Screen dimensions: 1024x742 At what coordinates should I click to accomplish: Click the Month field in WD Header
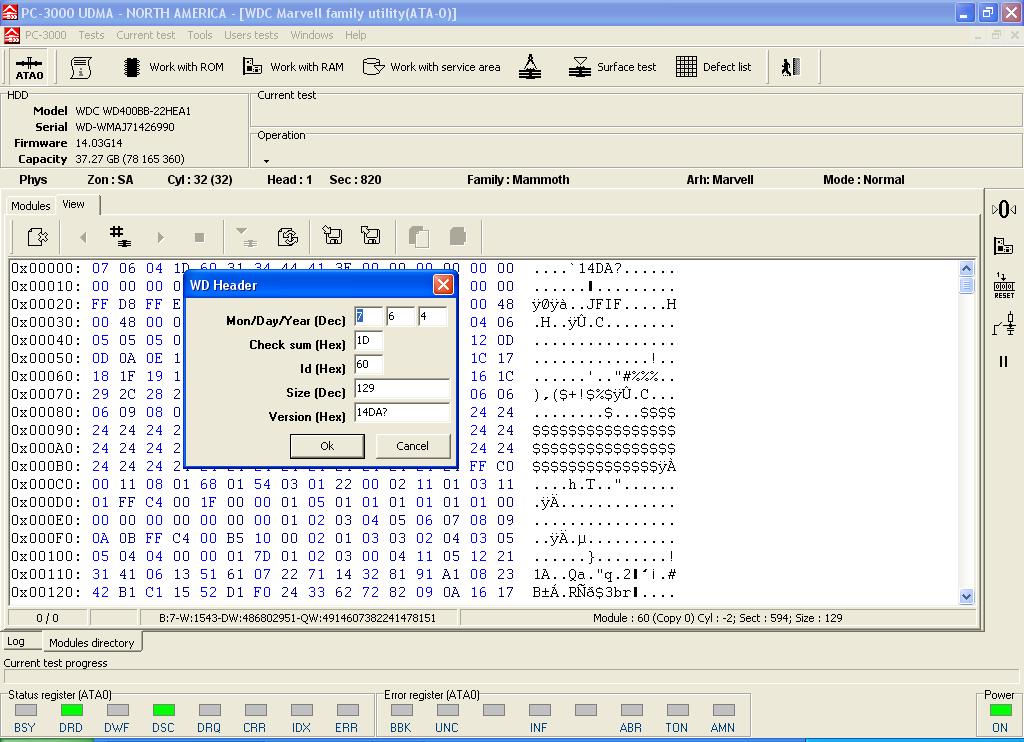tap(368, 316)
